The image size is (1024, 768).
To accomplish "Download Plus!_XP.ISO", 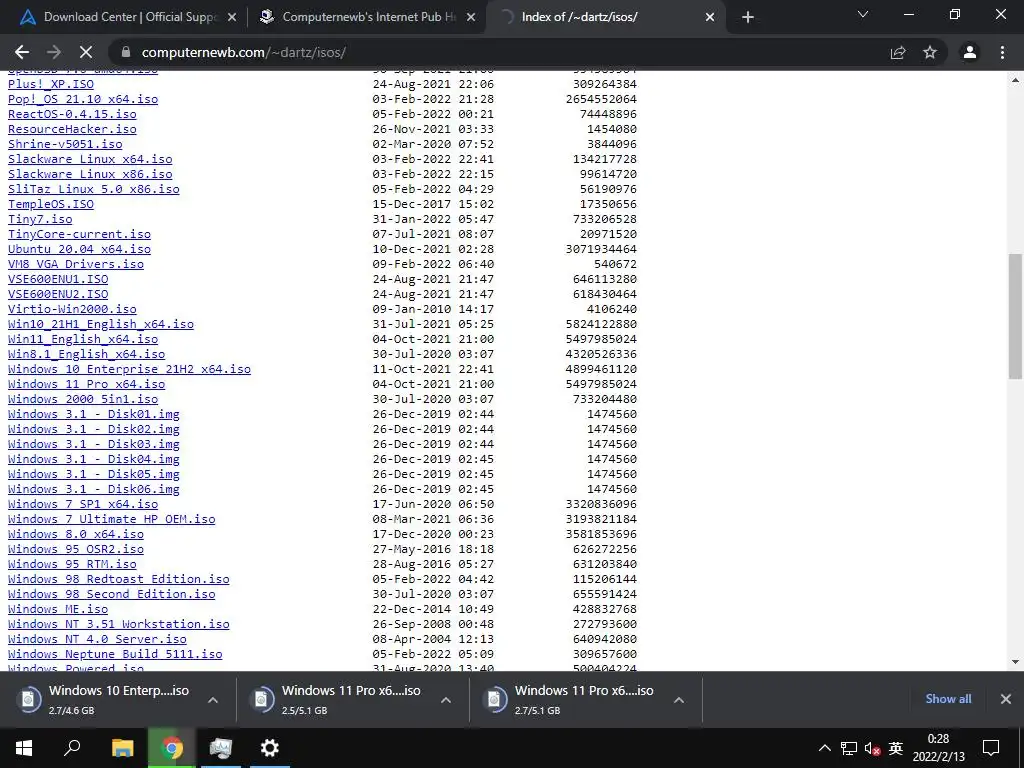I will coord(51,84).
